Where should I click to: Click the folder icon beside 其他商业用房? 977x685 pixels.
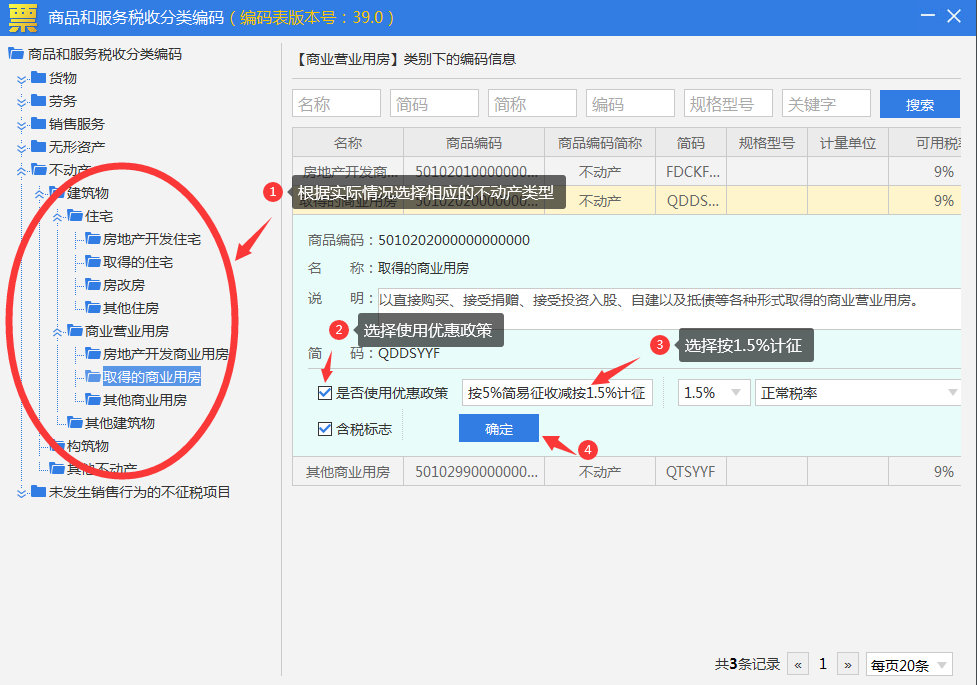(x=93, y=400)
